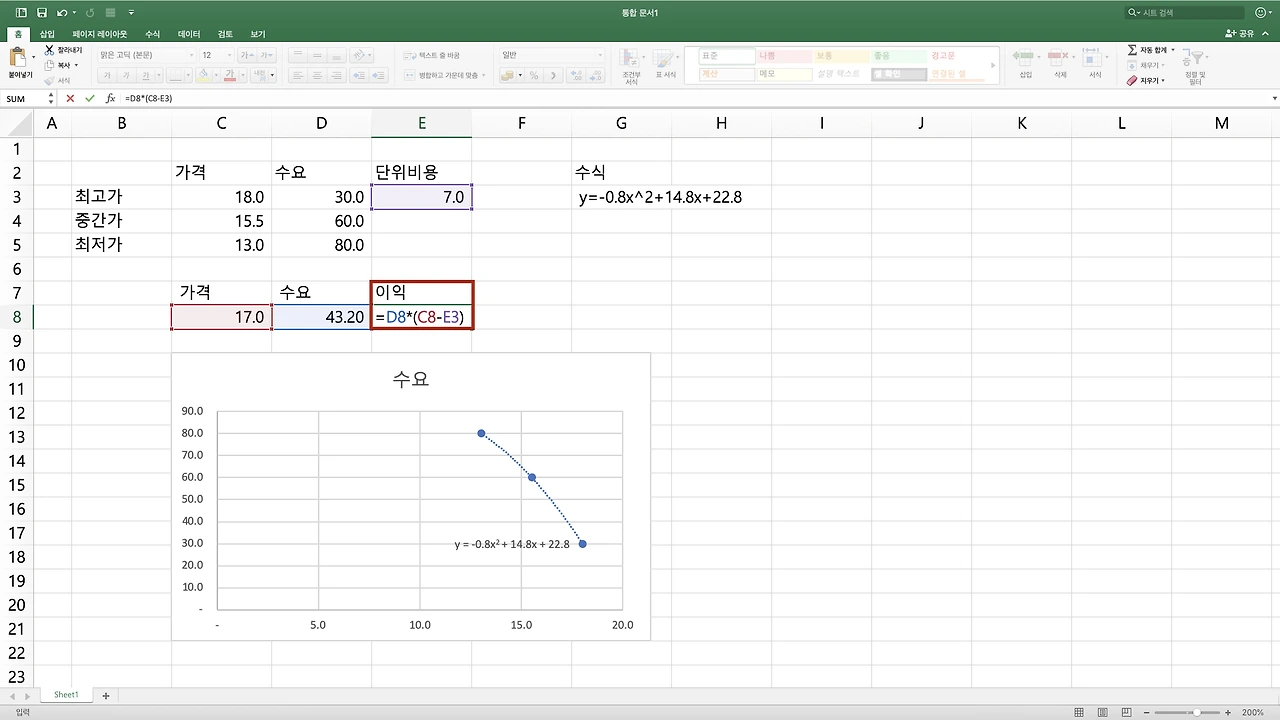Click the AutoSum (자동 합계) sigma icon

1132,50
